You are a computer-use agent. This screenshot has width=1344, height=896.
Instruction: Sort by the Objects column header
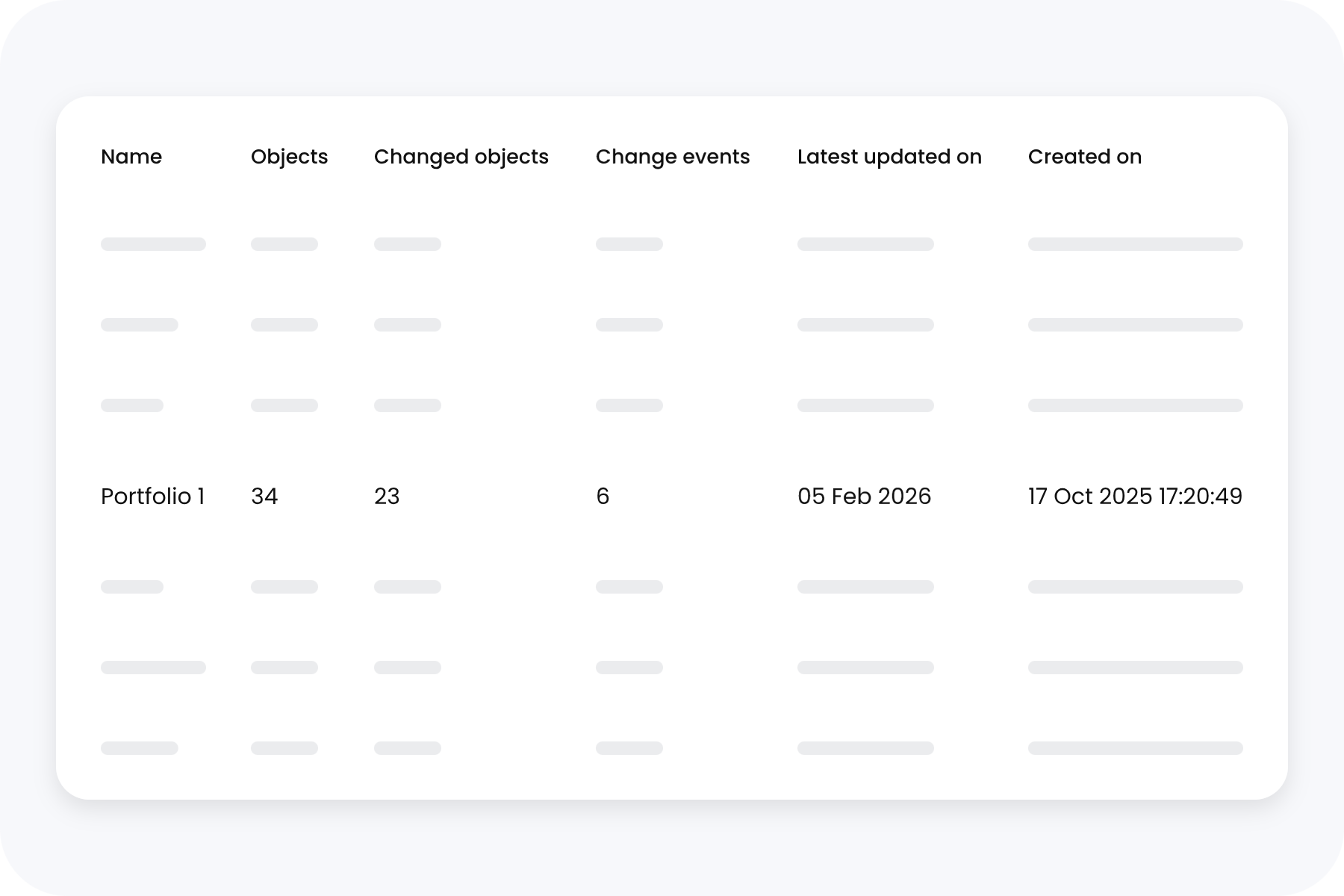tap(289, 157)
